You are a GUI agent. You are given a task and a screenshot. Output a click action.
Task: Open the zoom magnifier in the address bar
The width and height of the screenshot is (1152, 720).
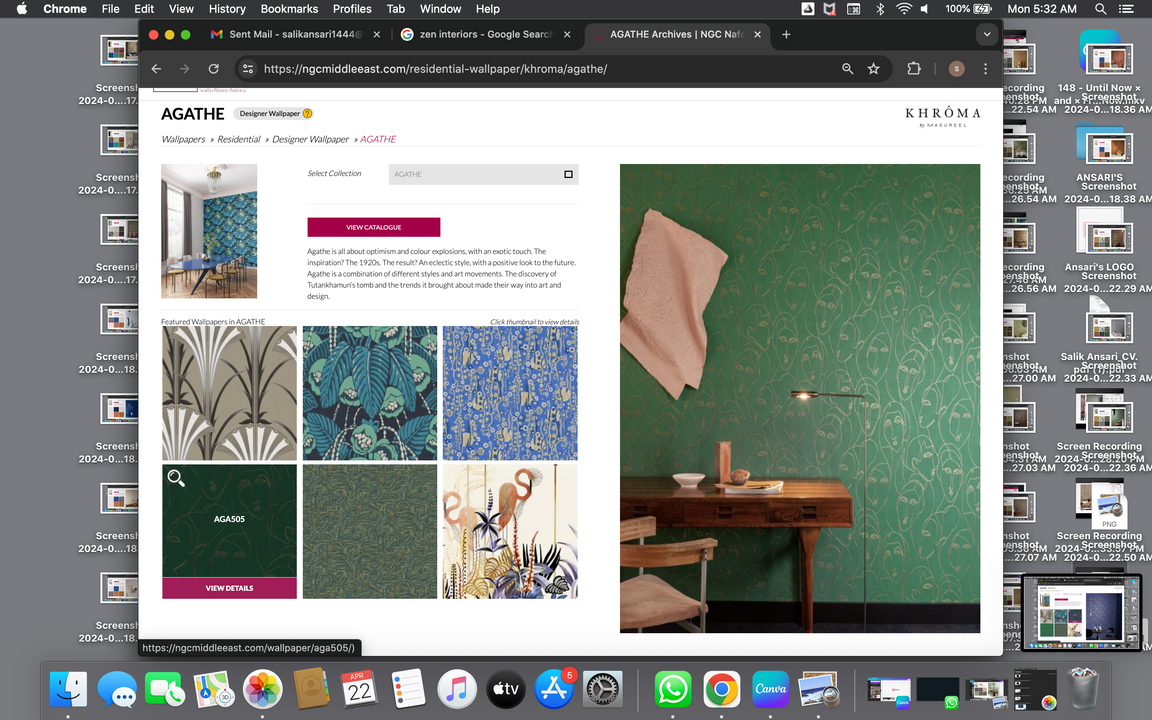click(848, 68)
